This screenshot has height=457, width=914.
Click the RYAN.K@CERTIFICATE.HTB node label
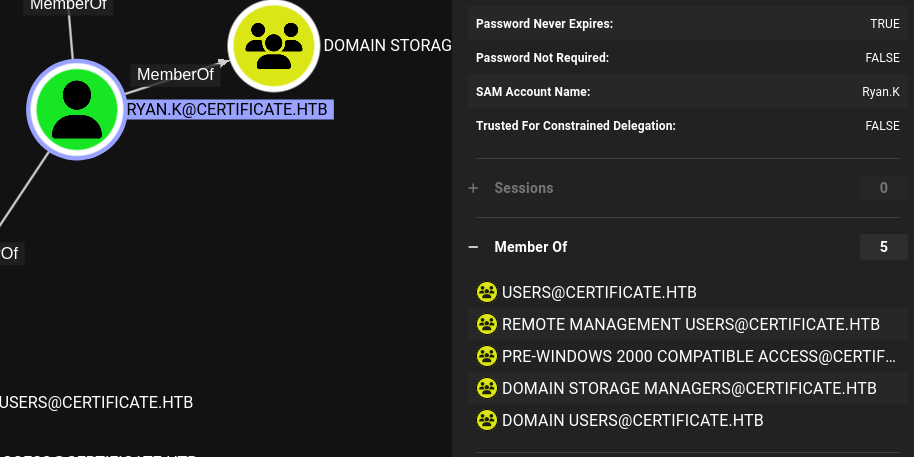[228, 110]
